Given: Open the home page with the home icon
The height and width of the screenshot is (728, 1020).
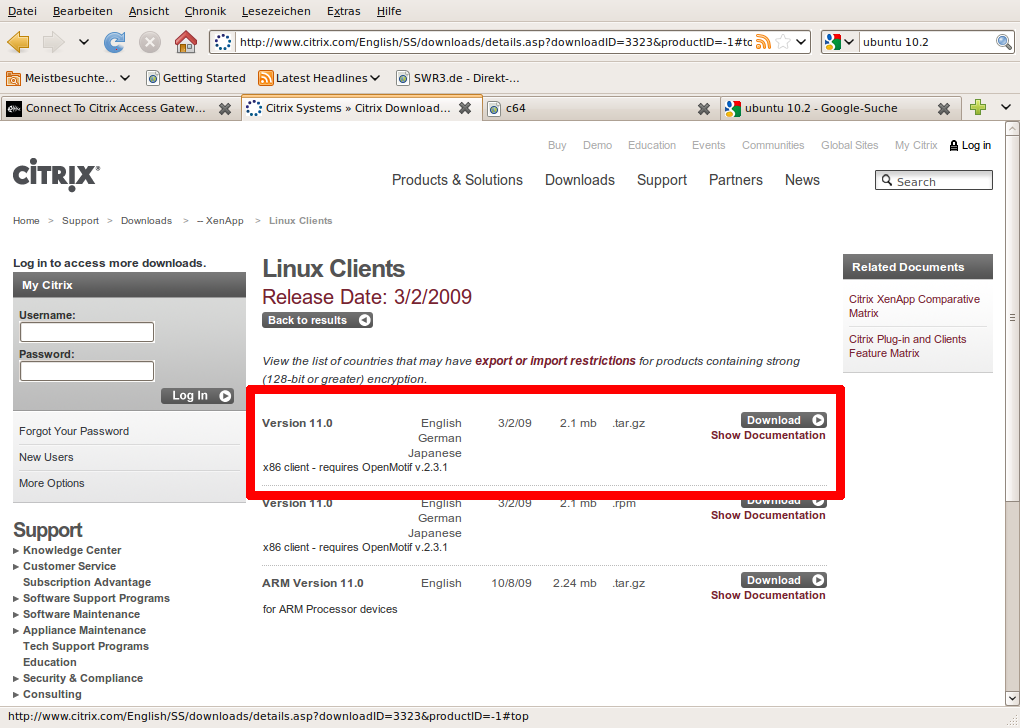Looking at the screenshot, I should tap(183, 42).
